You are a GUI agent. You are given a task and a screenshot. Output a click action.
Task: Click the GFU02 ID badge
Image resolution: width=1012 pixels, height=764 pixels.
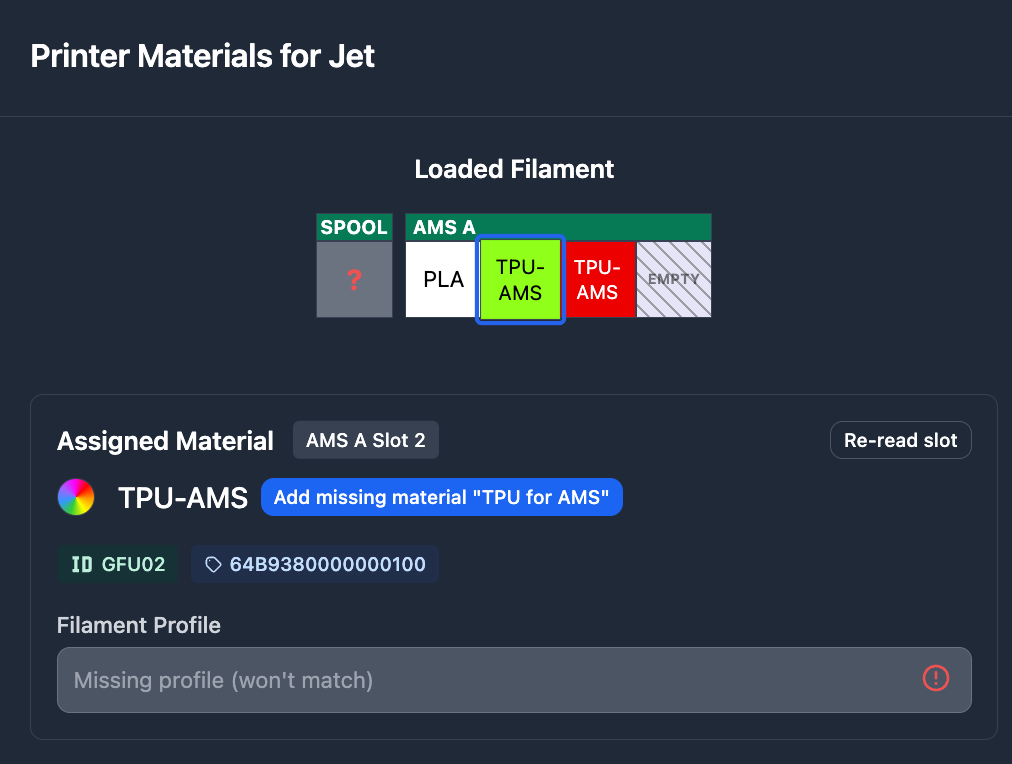pyautogui.click(x=118, y=564)
